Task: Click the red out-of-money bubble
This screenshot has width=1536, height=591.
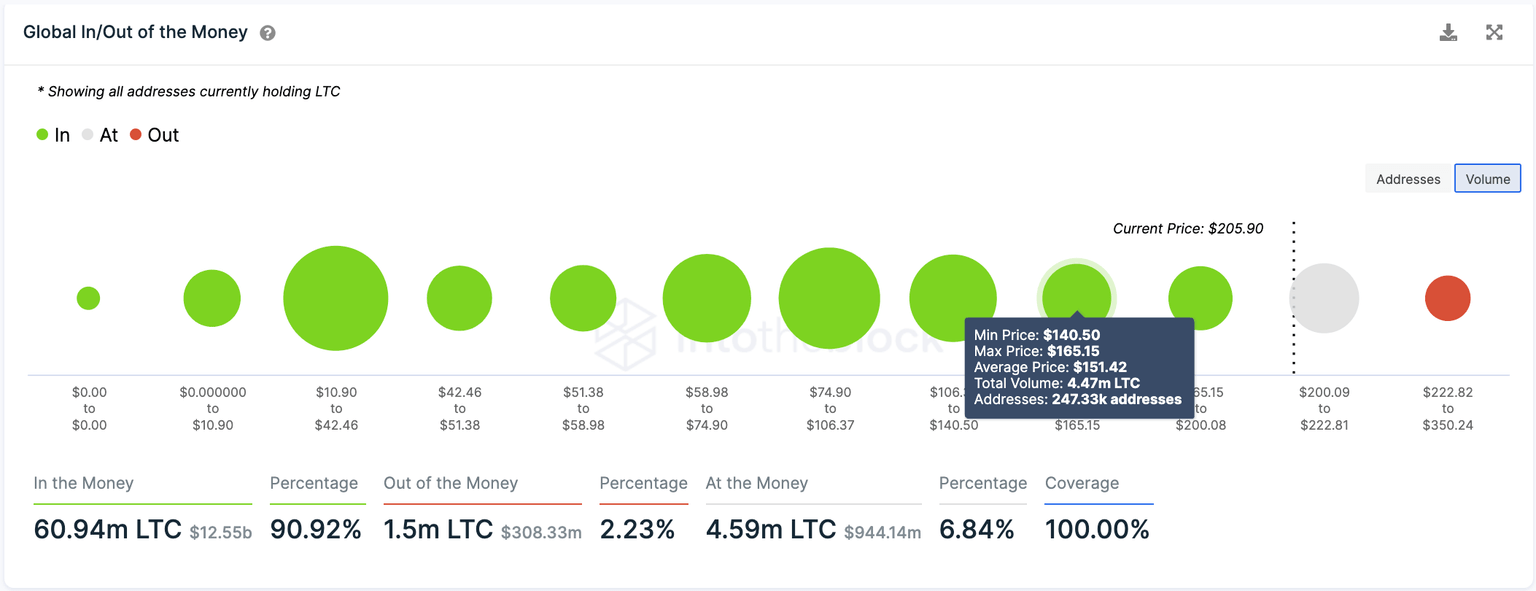Action: [1447, 297]
